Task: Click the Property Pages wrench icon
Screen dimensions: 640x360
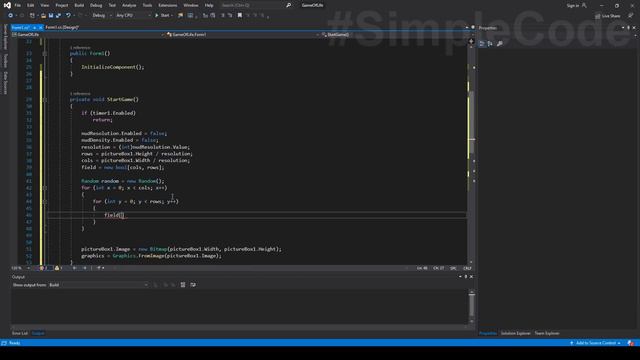Action: coord(500,43)
